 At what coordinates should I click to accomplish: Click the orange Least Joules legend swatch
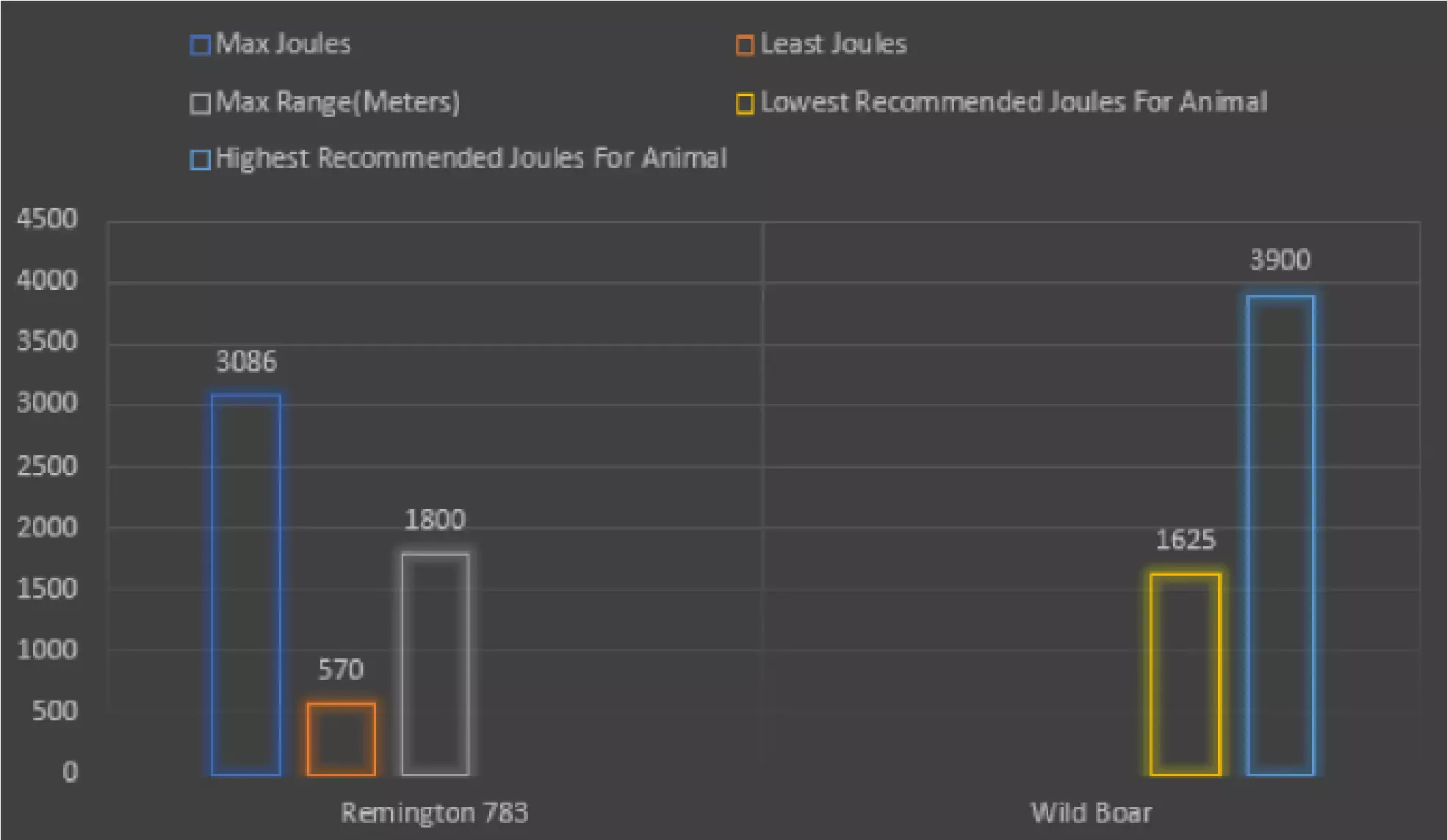tap(745, 46)
